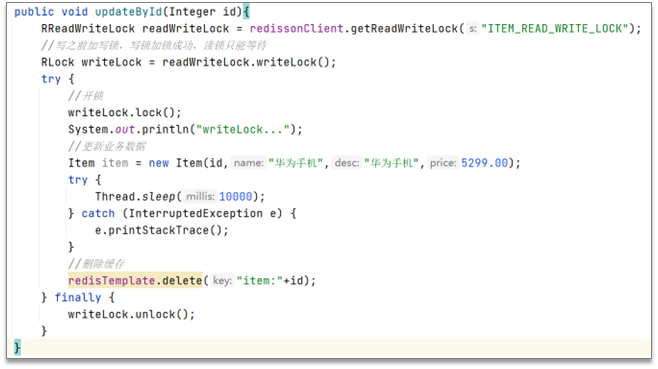Click the "item:" key string
The image size is (658, 369).
click(260, 280)
